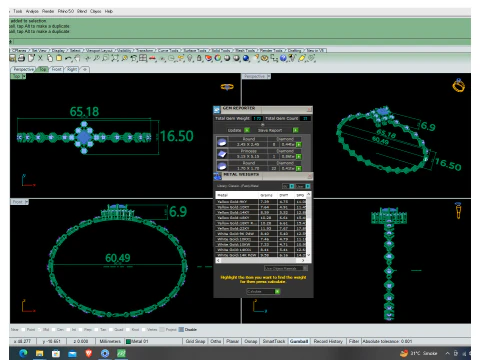Open the Help menu
This screenshot has height=360, width=480.
(x=109, y=11)
